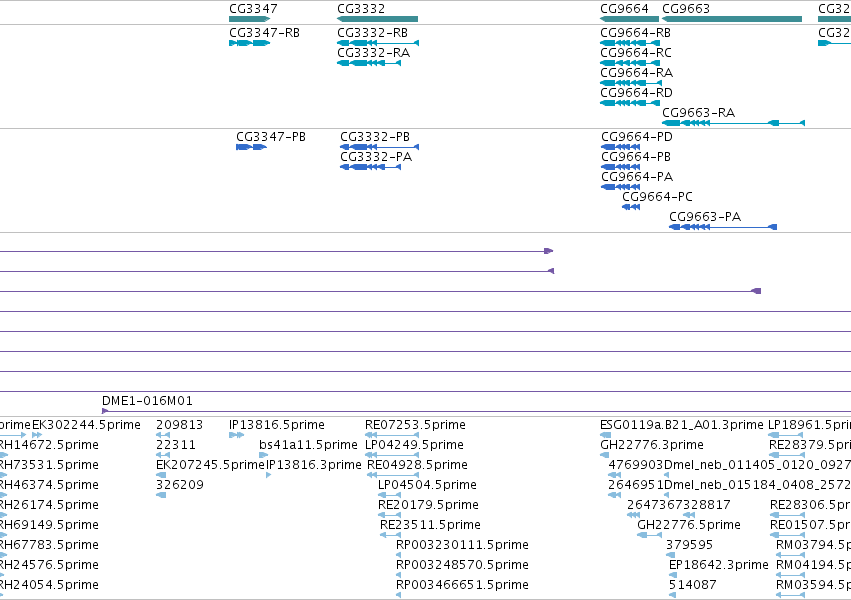This screenshot has width=851, height=600.
Task: Select EST EP18642.3prime
Action: (719, 565)
